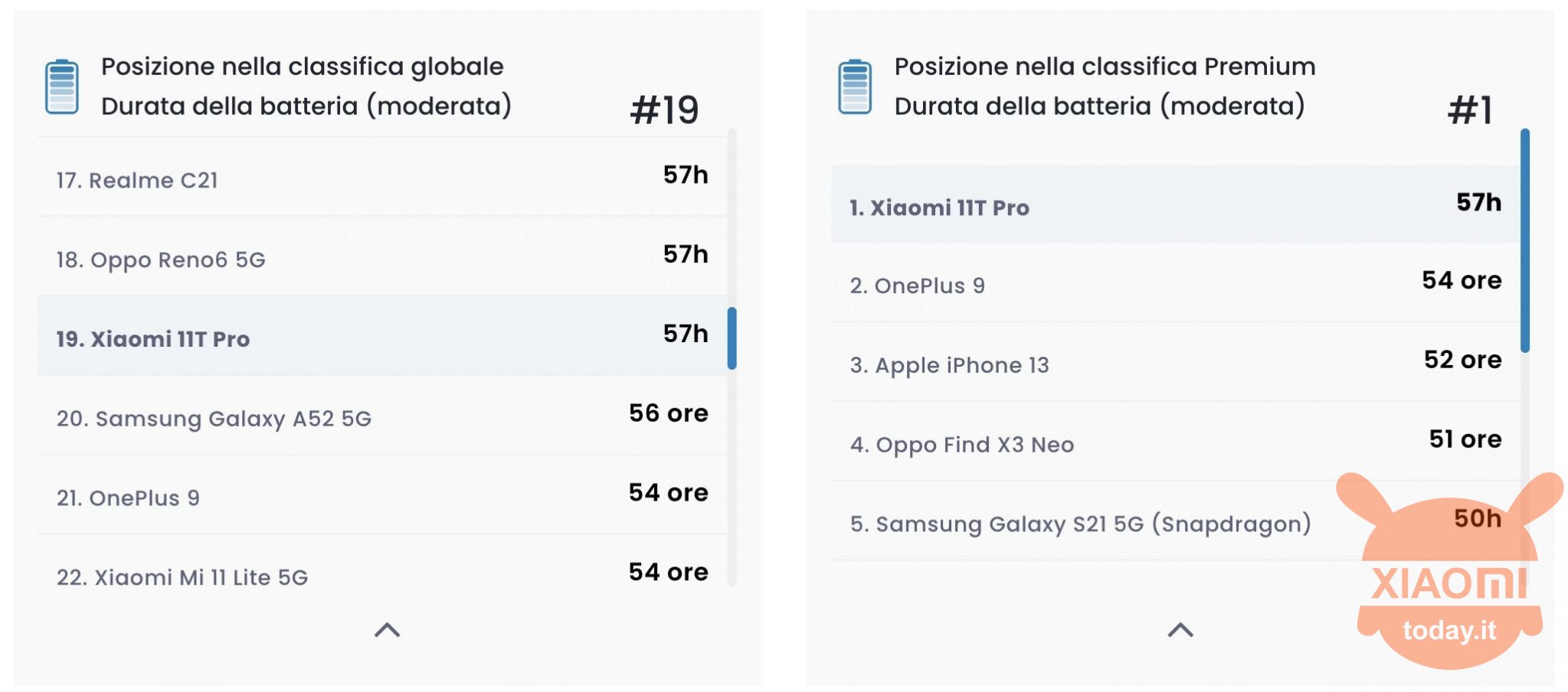Click the #1 Premium rank badge
The height and width of the screenshot is (692, 1568).
point(1470,110)
